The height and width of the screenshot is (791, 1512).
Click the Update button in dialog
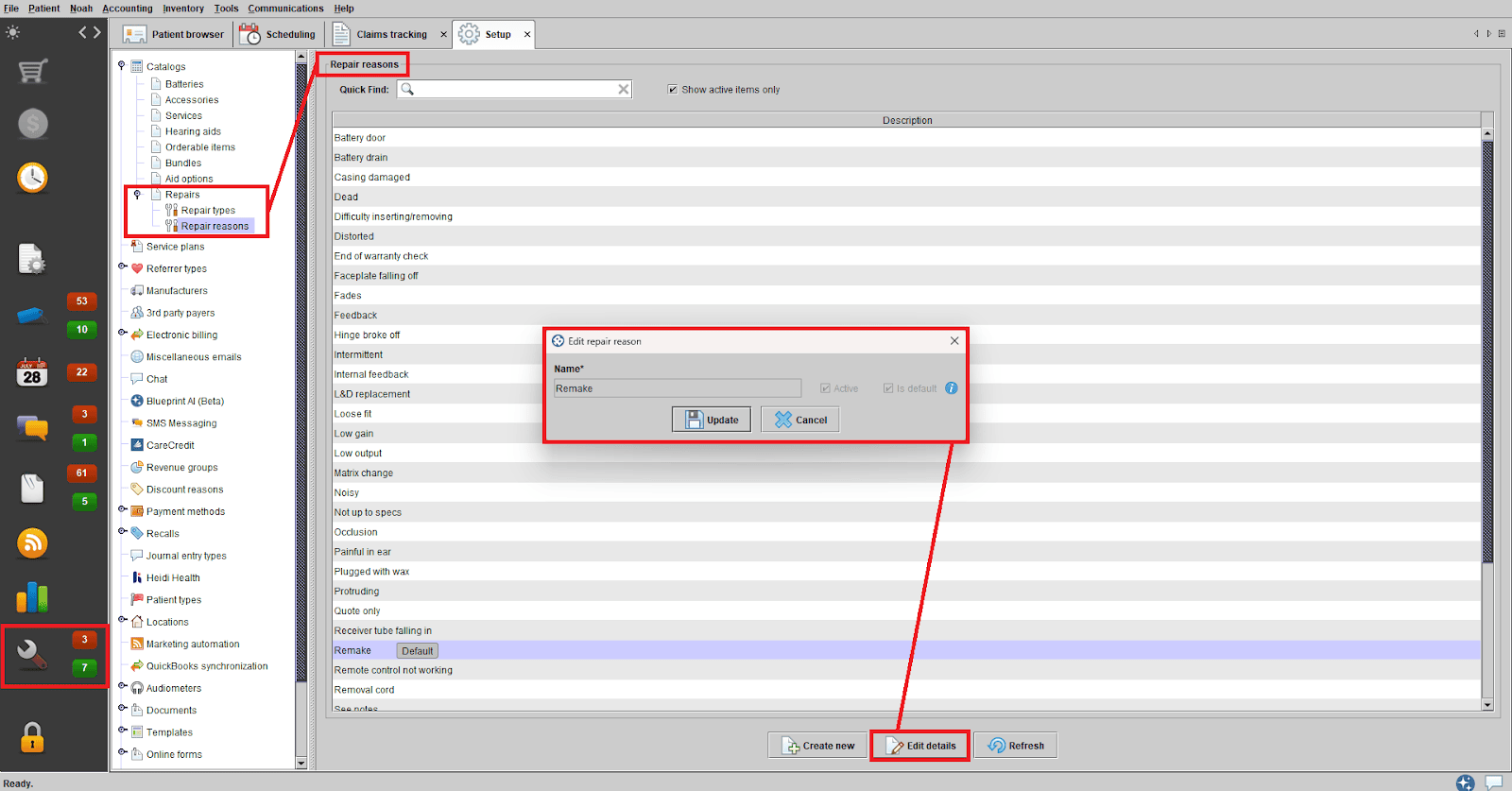click(711, 420)
